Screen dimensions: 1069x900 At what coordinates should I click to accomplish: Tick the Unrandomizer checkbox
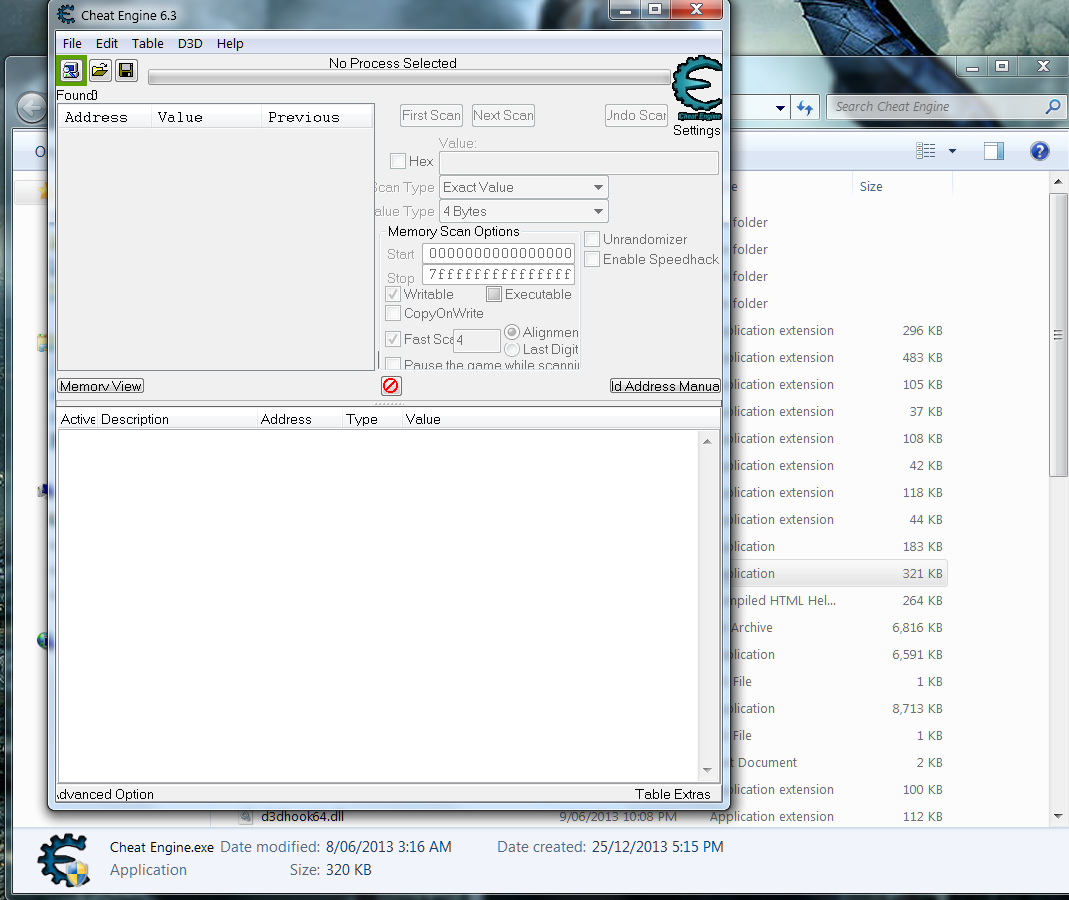(x=592, y=239)
